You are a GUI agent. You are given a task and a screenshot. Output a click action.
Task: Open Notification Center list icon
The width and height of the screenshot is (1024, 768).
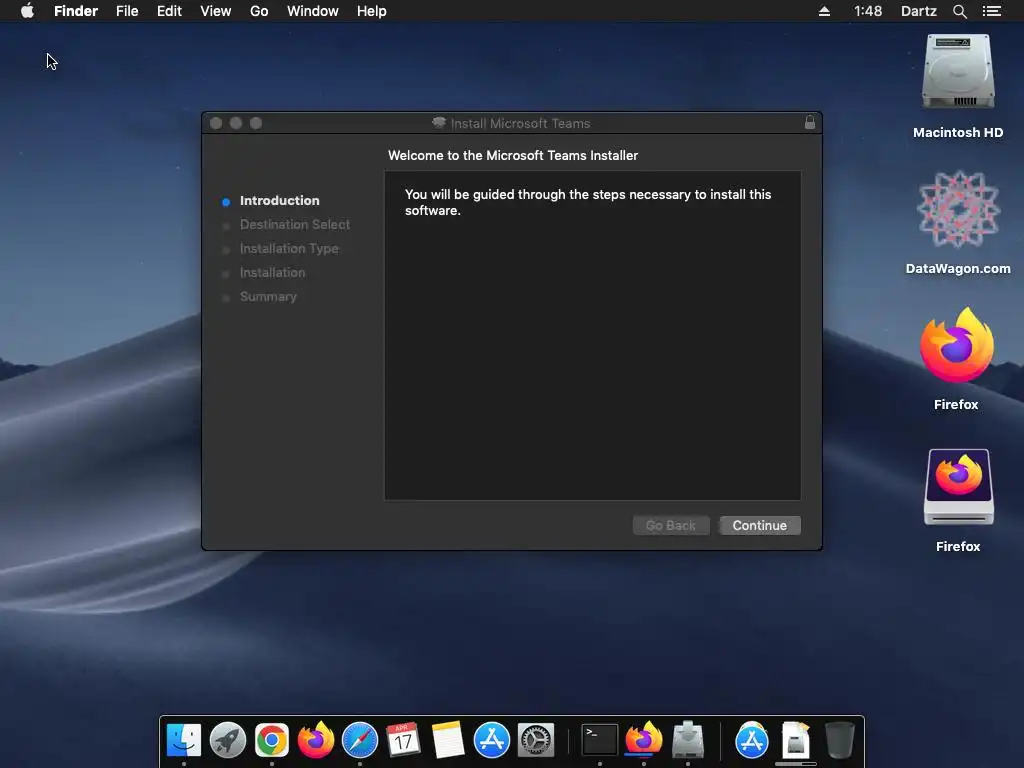pyautogui.click(x=992, y=11)
